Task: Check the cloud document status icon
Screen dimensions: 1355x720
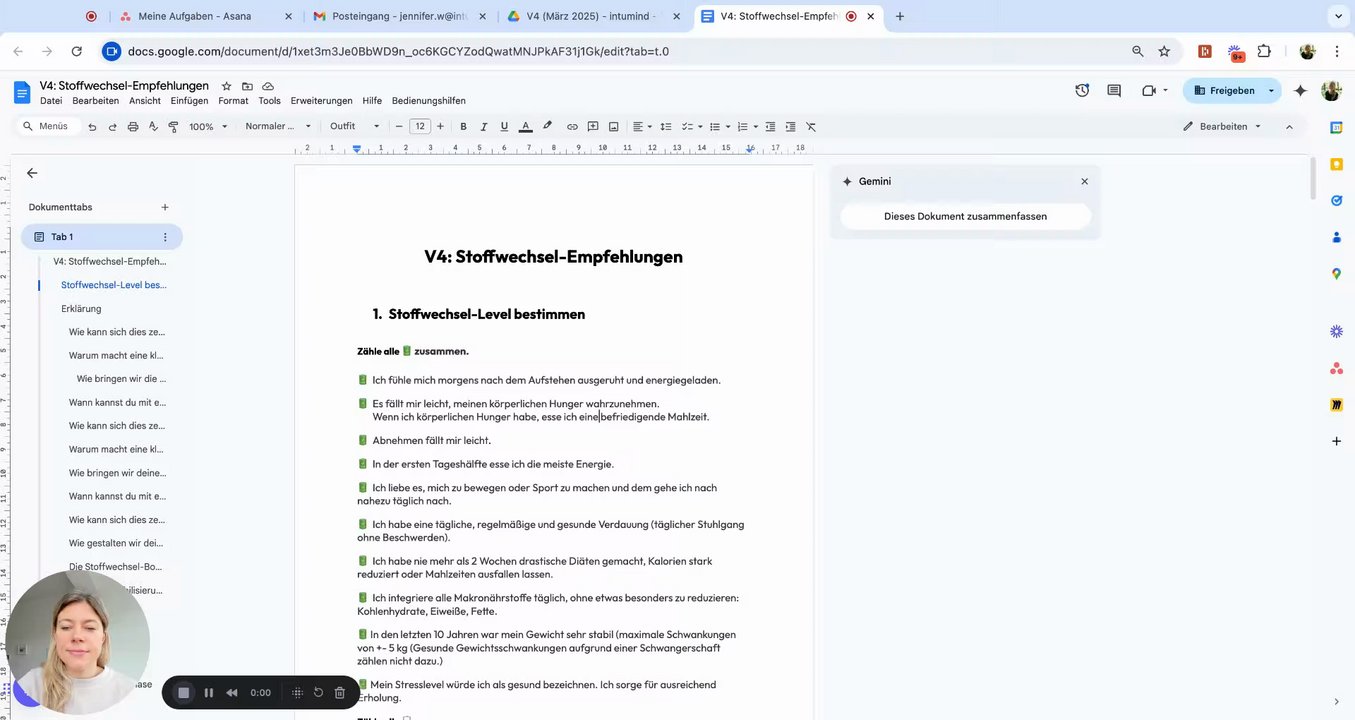Action: click(268, 86)
